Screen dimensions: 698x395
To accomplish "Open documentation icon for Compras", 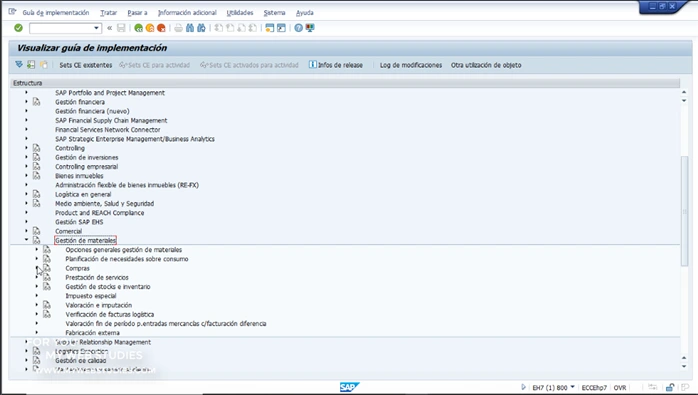I will (x=47, y=268).
